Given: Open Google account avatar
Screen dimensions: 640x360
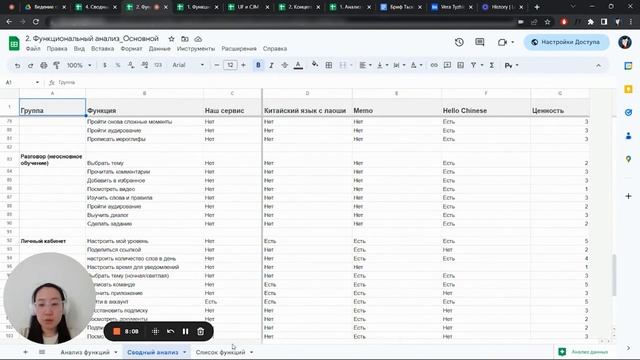Looking at the screenshot, I should (625, 42).
